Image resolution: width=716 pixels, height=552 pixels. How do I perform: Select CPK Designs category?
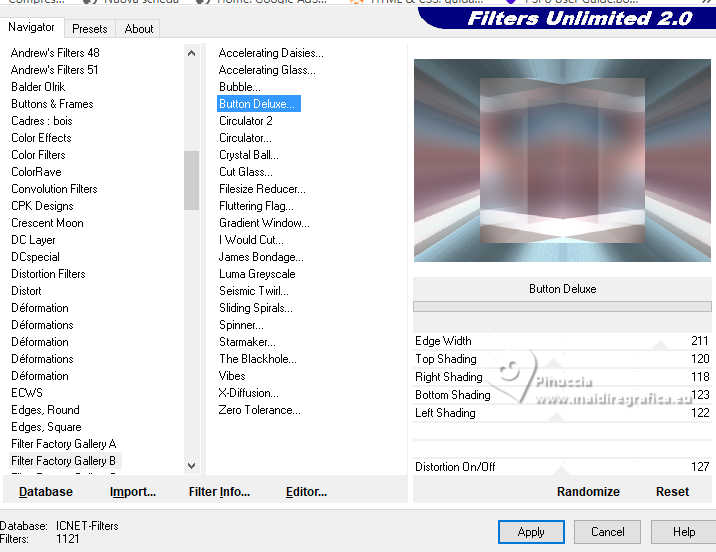coord(42,206)
